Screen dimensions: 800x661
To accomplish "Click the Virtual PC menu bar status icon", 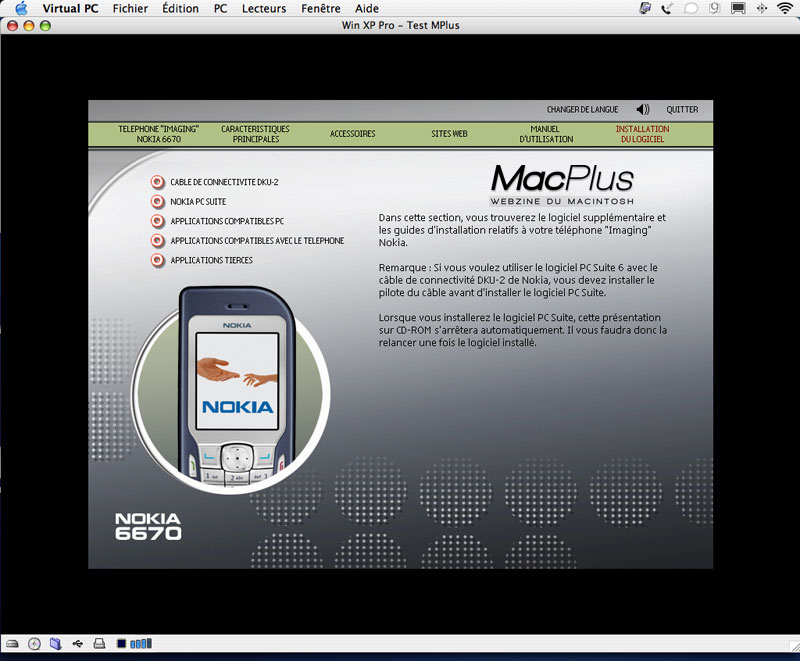I will pos(645,8).
